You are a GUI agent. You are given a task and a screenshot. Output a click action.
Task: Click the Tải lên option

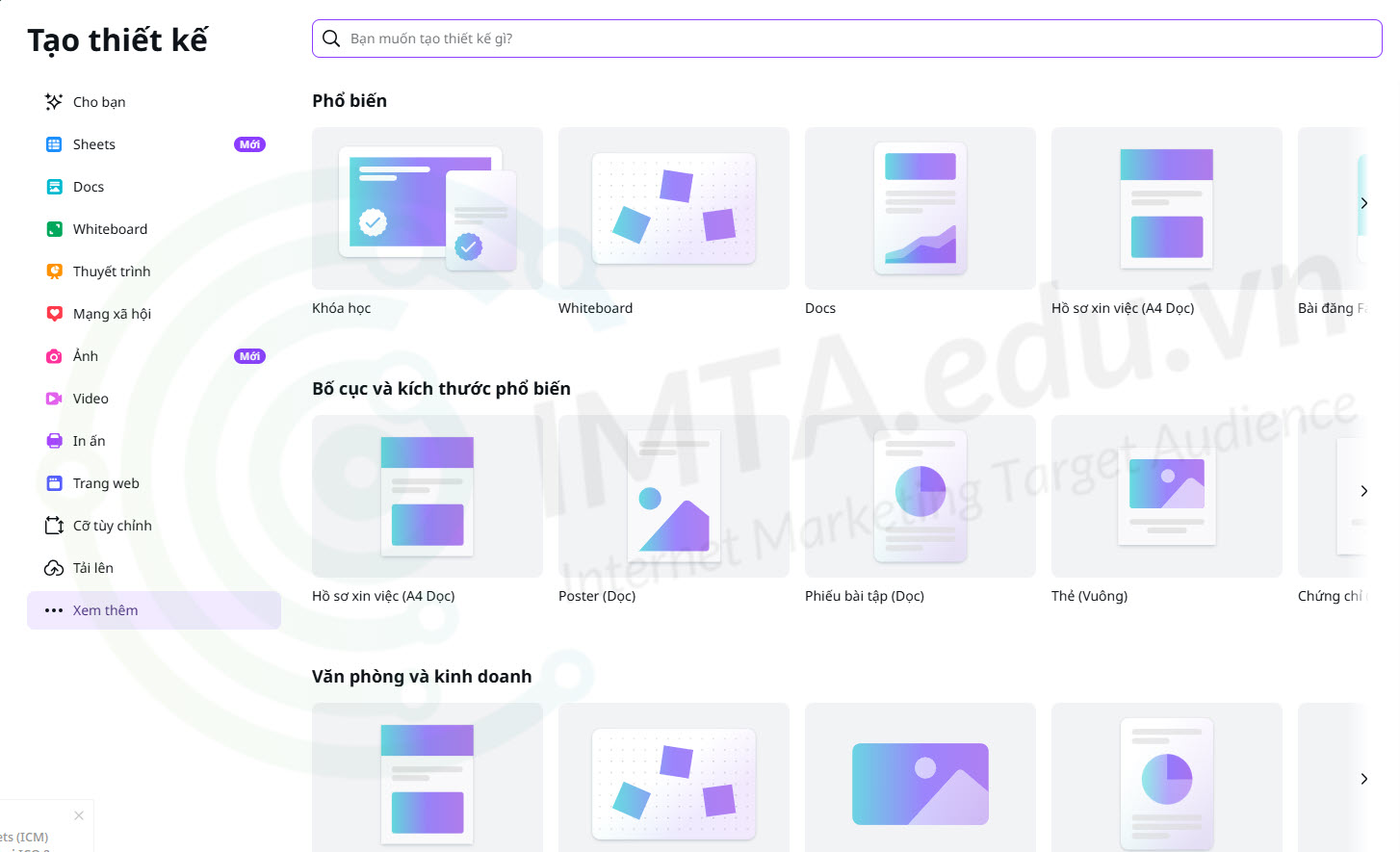click(x=154, y=568)
